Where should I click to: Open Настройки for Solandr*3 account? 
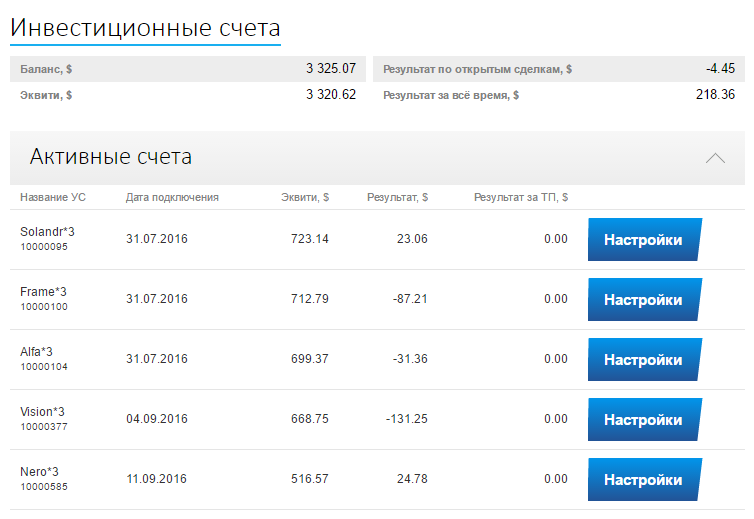coord(643,240)
